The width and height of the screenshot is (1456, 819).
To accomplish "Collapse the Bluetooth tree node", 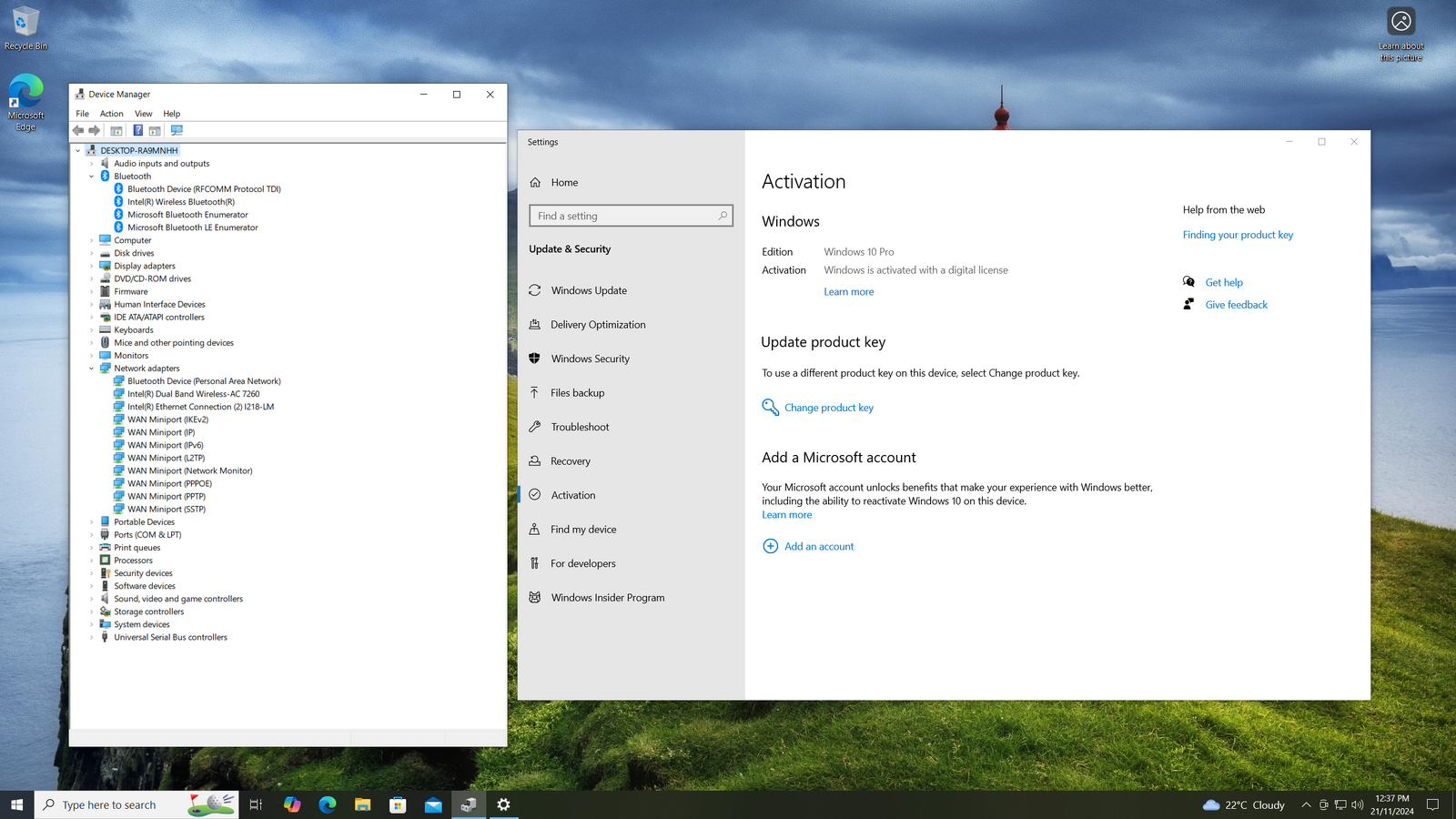I will 92,177.
